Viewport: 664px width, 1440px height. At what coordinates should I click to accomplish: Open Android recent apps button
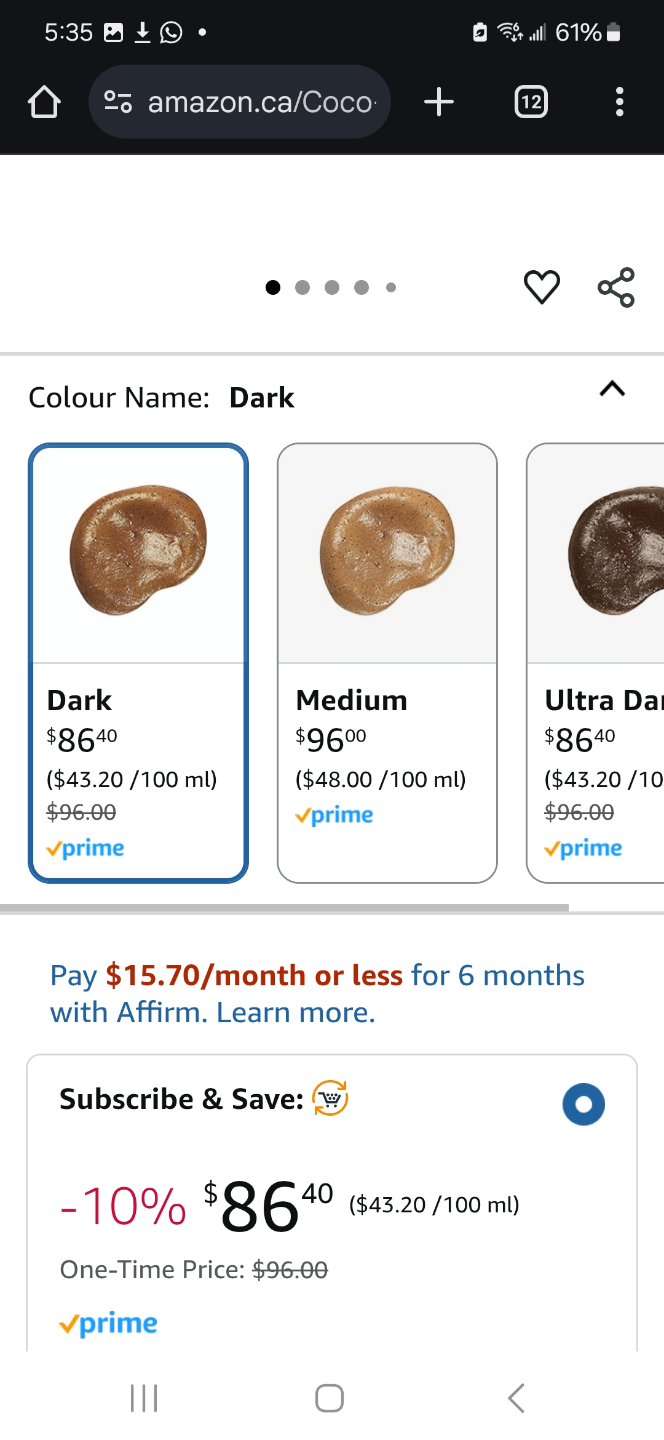[x=144, y=1398]
